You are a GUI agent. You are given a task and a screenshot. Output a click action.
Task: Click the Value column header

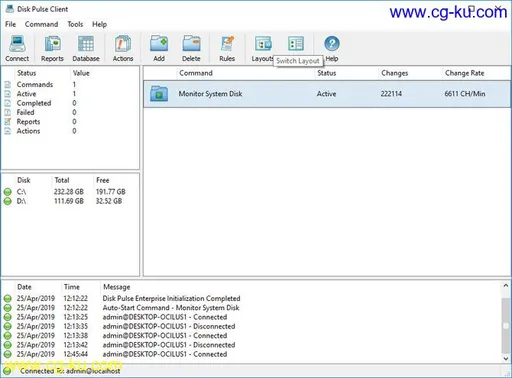(81, 73)
